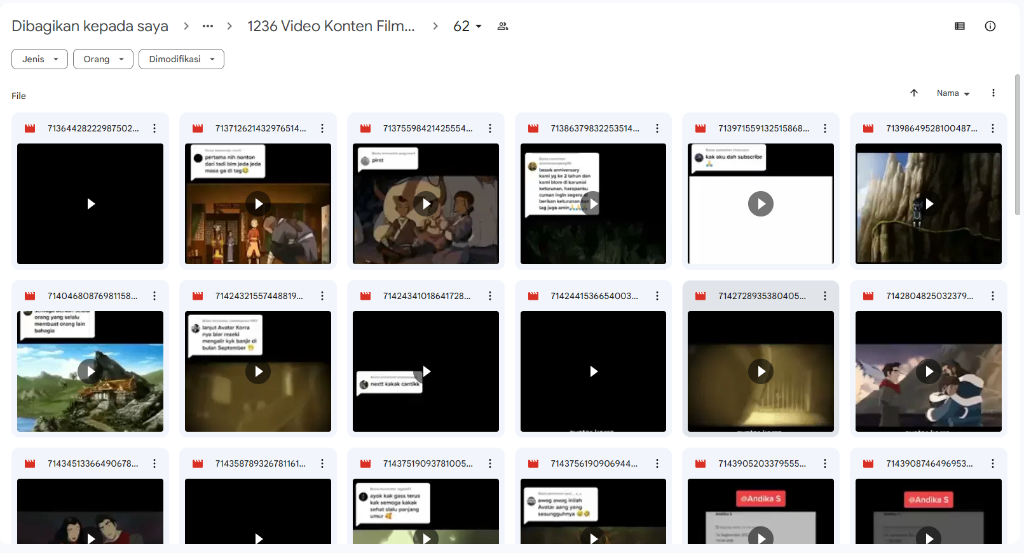Click the three-dot menu beside the Nama sort

pyautogui.click(x=993, y=93)
